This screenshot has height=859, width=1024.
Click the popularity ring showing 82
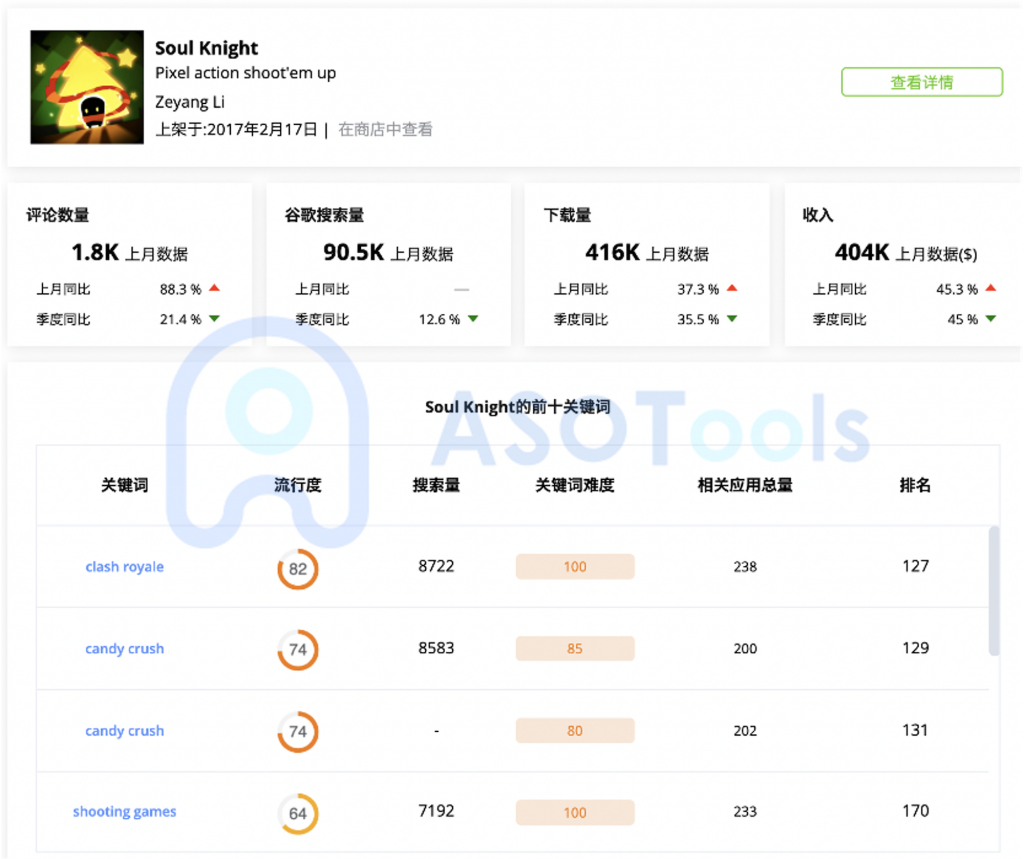[297, 569]
